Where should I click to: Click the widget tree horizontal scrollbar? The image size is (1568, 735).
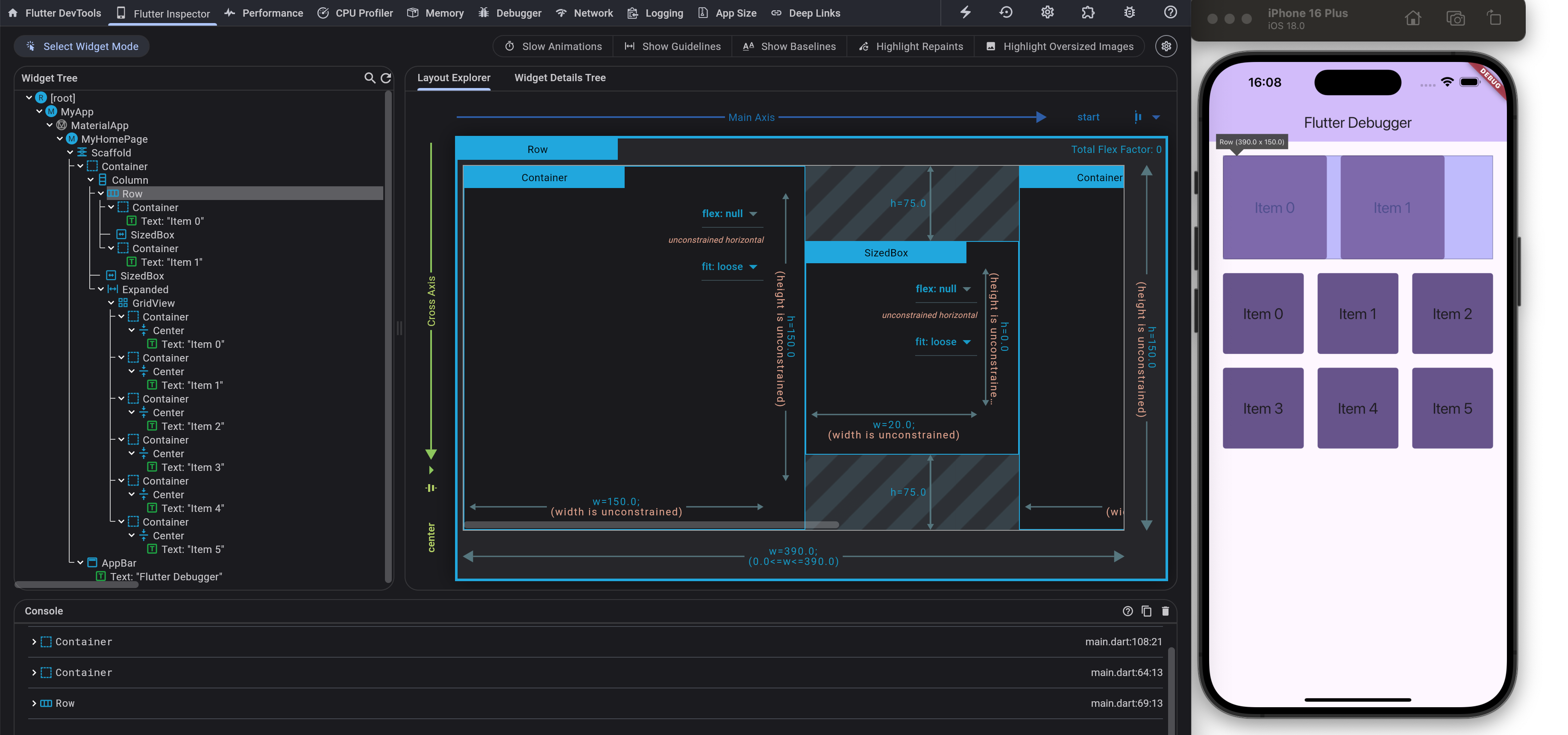pos(77,585)
